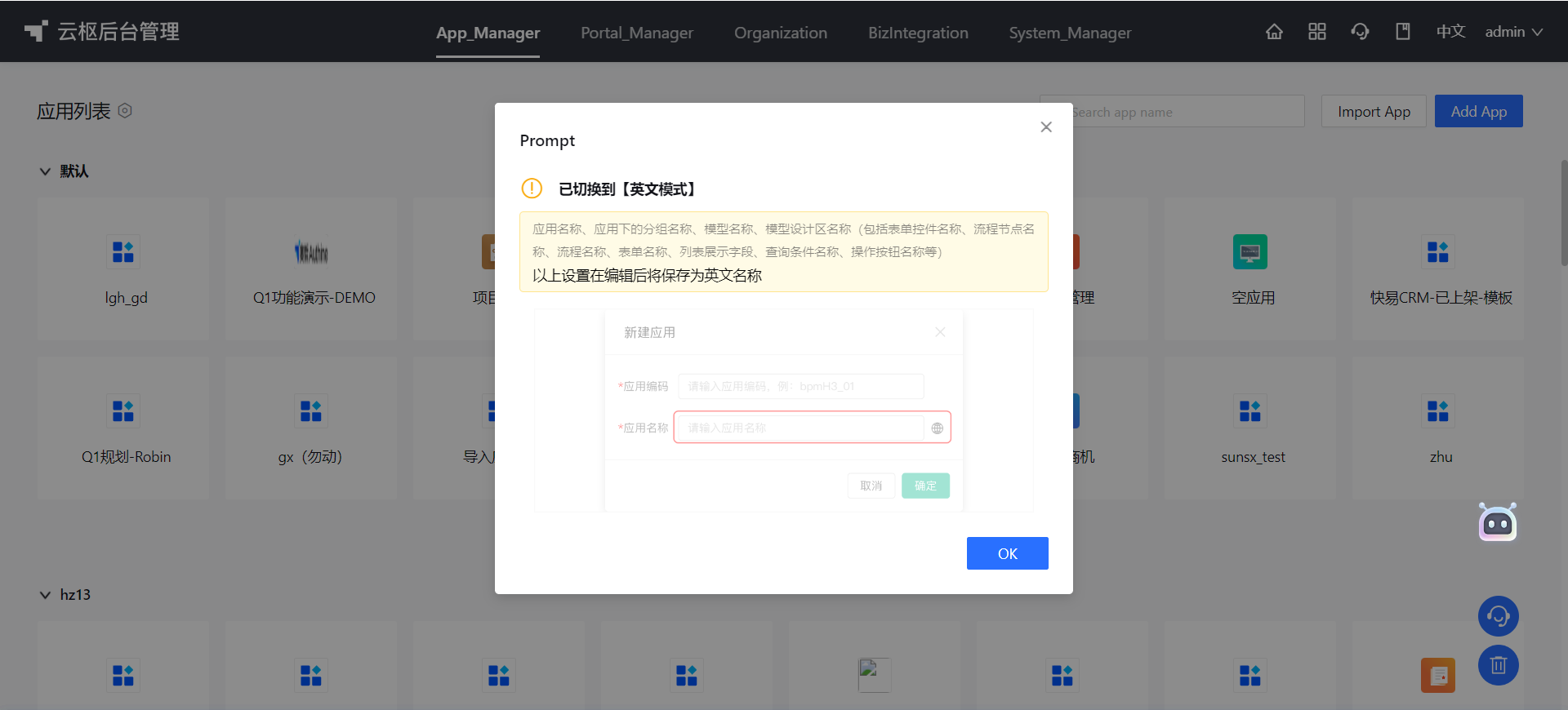
Task: Open the Q1规划-Robin app icon
Action: pos(123,411)
